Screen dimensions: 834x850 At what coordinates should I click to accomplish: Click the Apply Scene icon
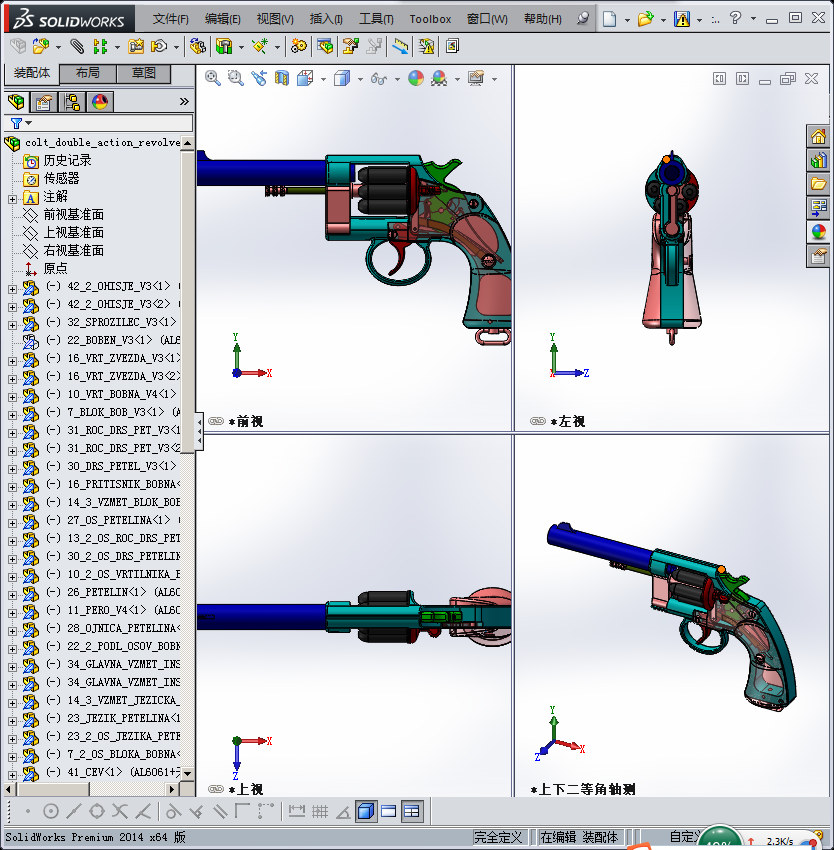pyautogui.click(x=439, y=79)
